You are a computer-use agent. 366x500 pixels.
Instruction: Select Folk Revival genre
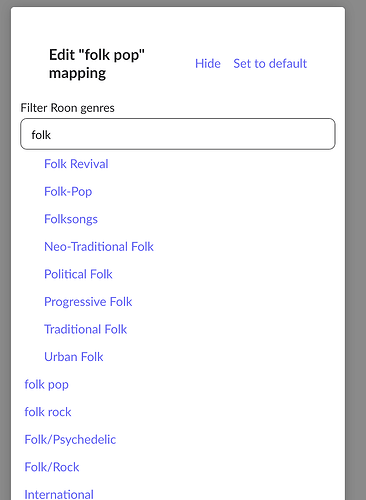[76, 164]
